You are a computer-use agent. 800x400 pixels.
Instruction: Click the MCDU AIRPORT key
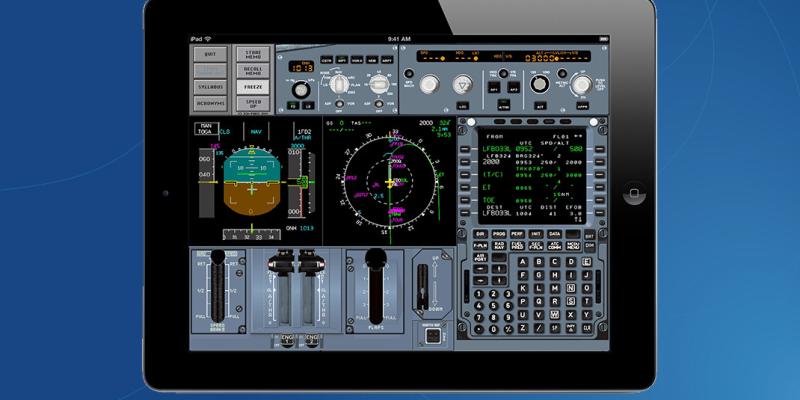[481, 257]
